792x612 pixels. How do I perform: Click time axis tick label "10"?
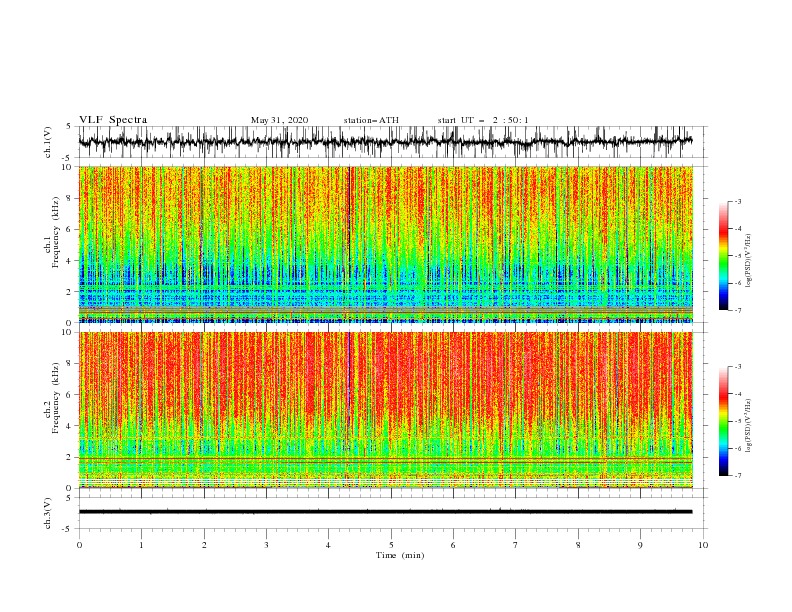point(703,545)
